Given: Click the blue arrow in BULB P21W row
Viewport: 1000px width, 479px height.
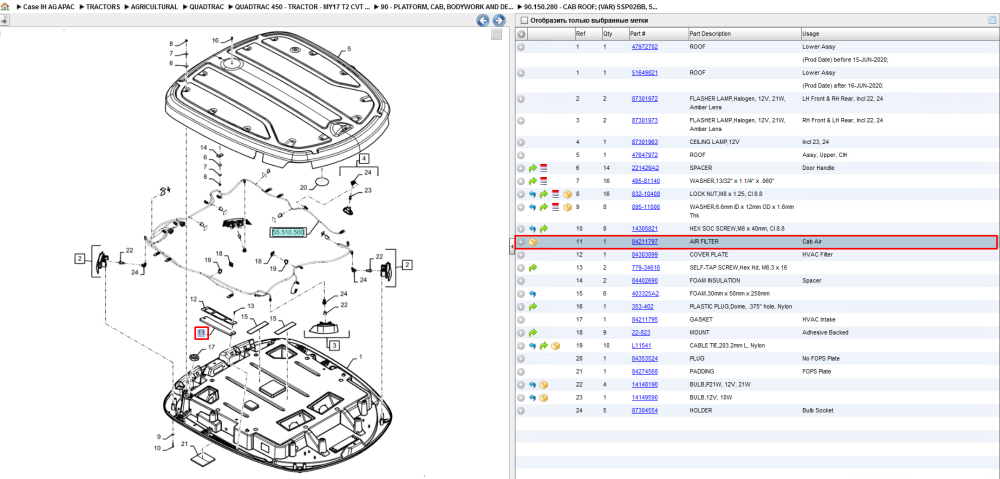Looking at the screenshot, I should [533, 385].
